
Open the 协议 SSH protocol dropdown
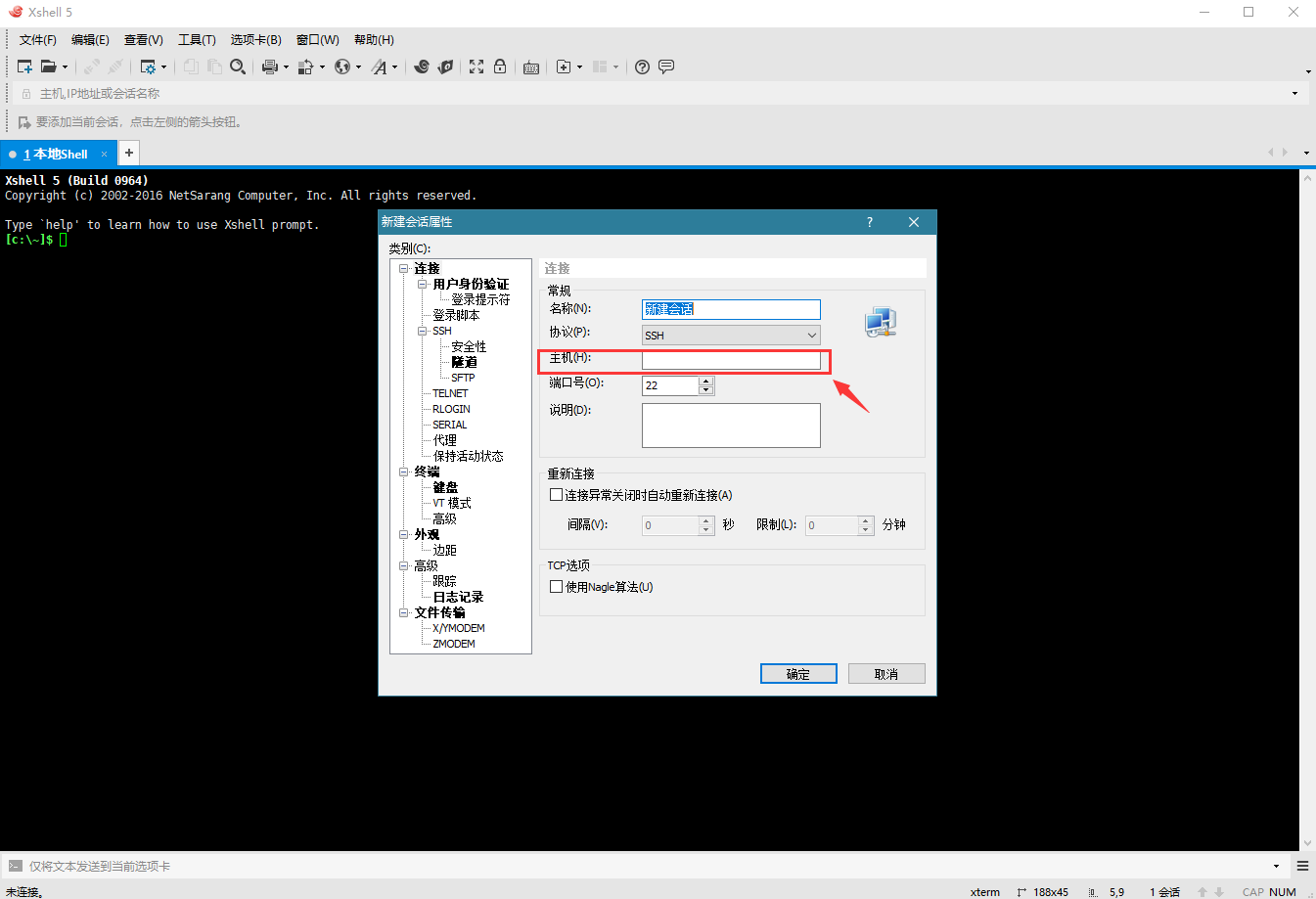[731, 335]
